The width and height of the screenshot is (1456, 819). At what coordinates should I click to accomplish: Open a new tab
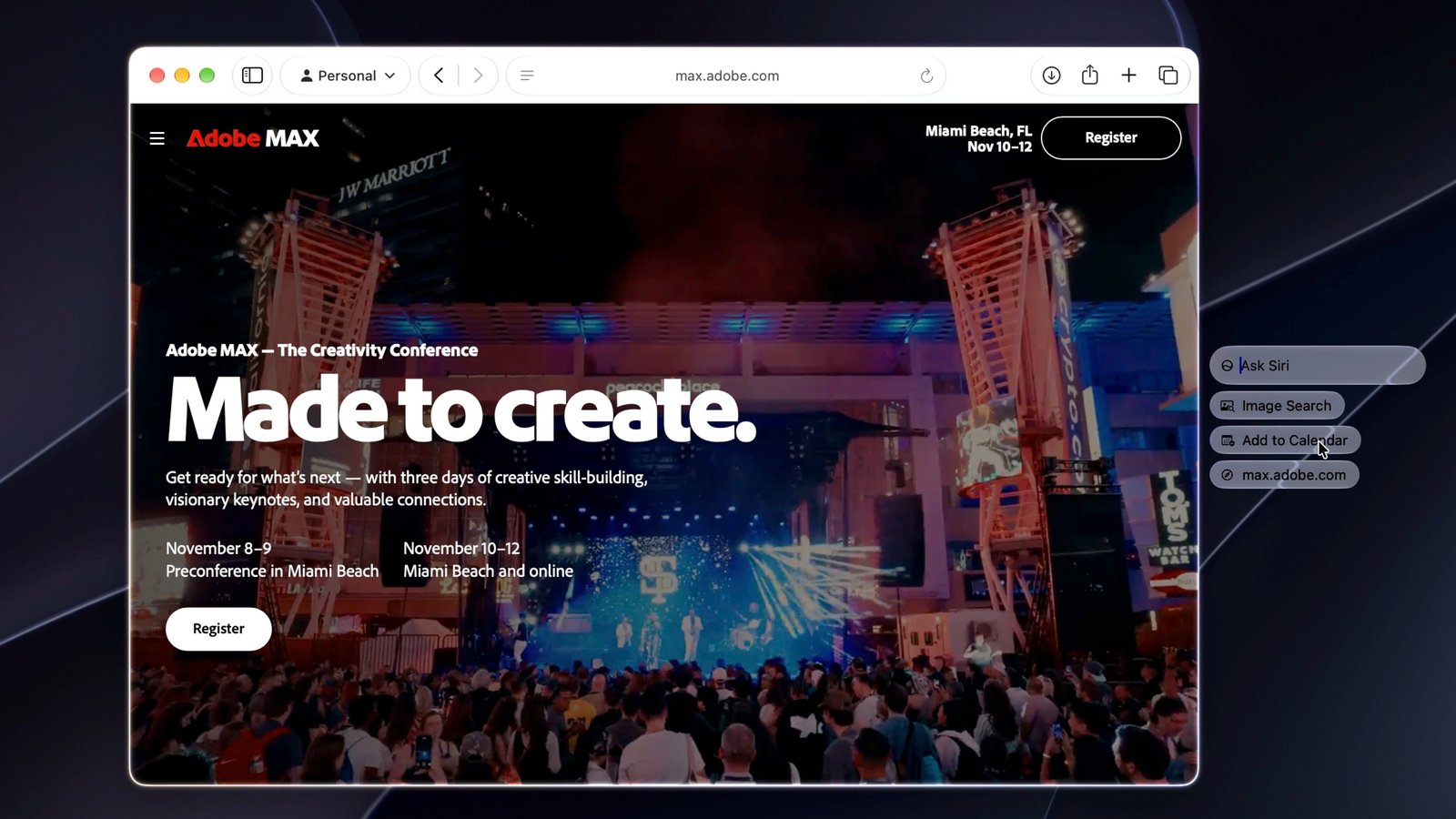(x=1128, y=76)
